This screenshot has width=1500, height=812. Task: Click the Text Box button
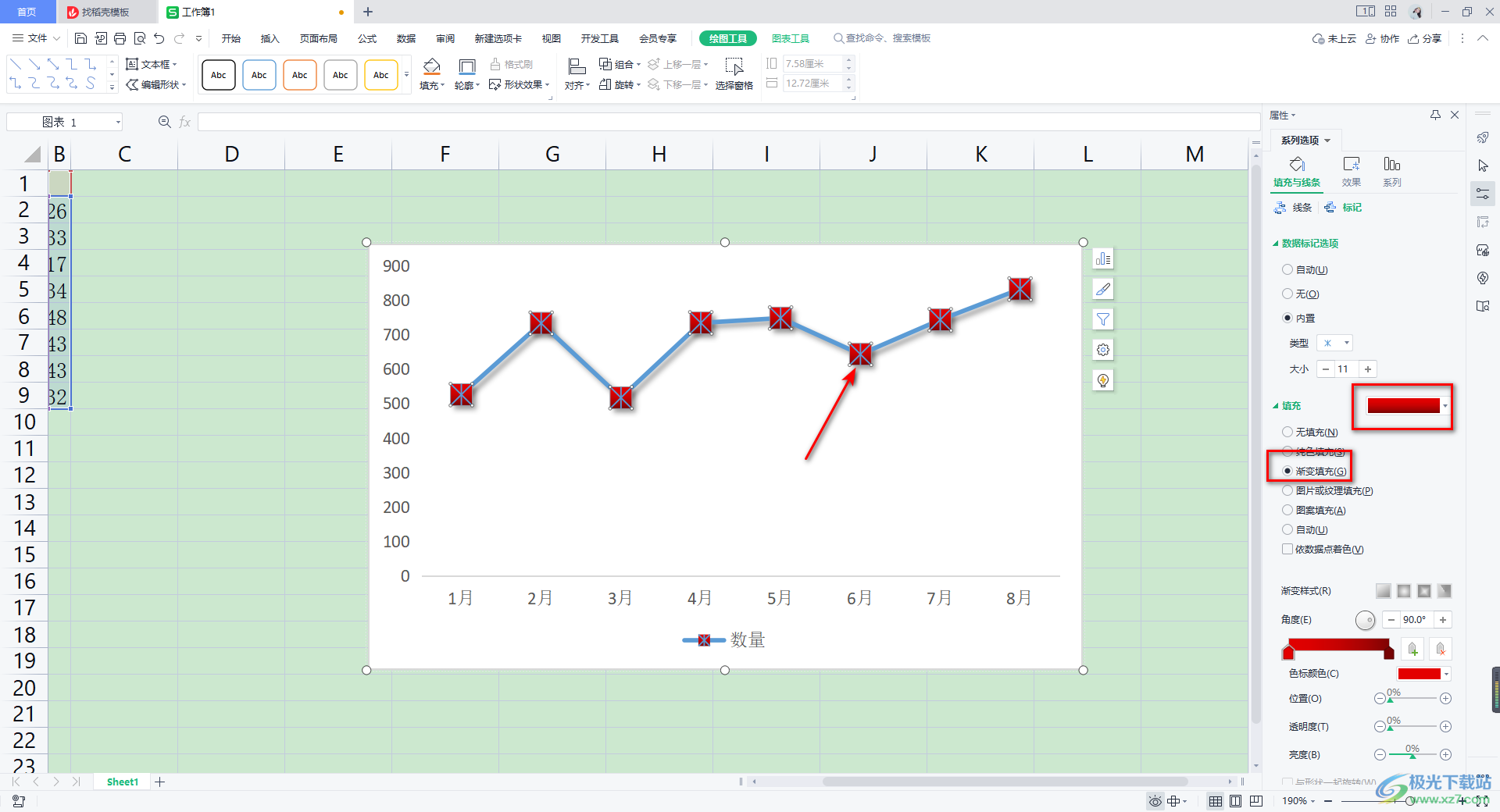[x=152, y=64]
